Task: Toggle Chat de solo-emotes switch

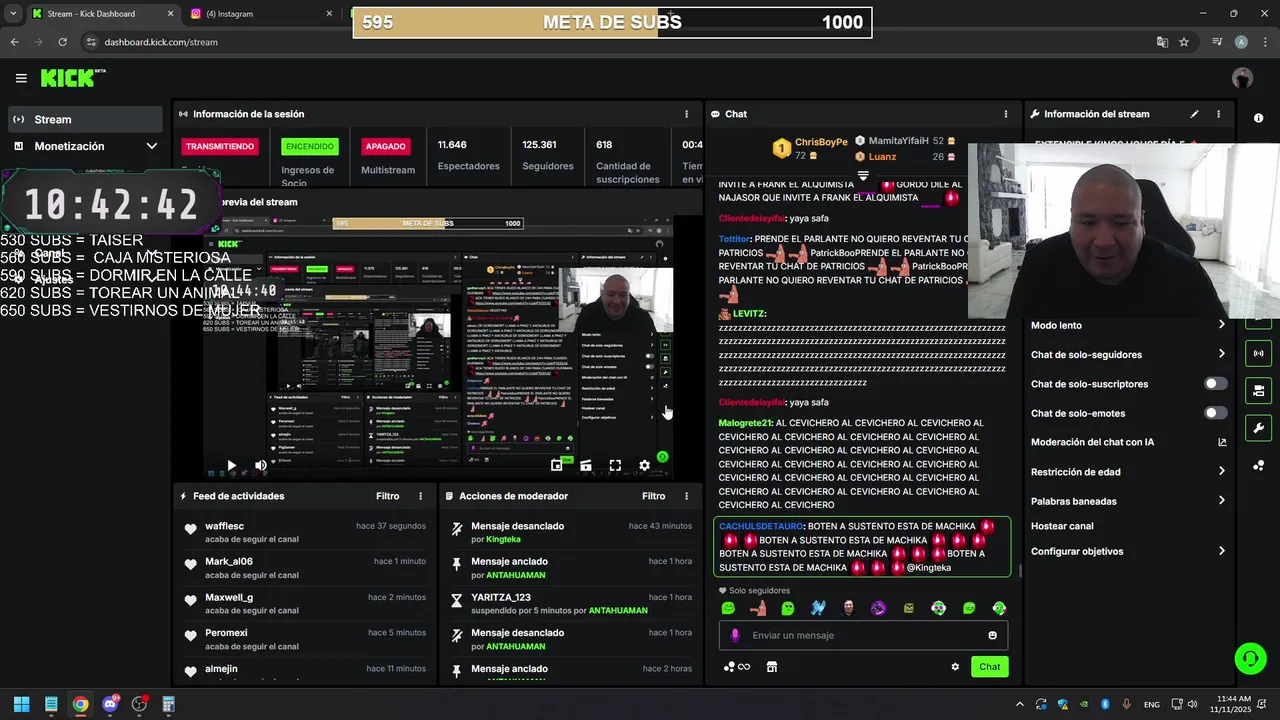Action: point(1215,413)
